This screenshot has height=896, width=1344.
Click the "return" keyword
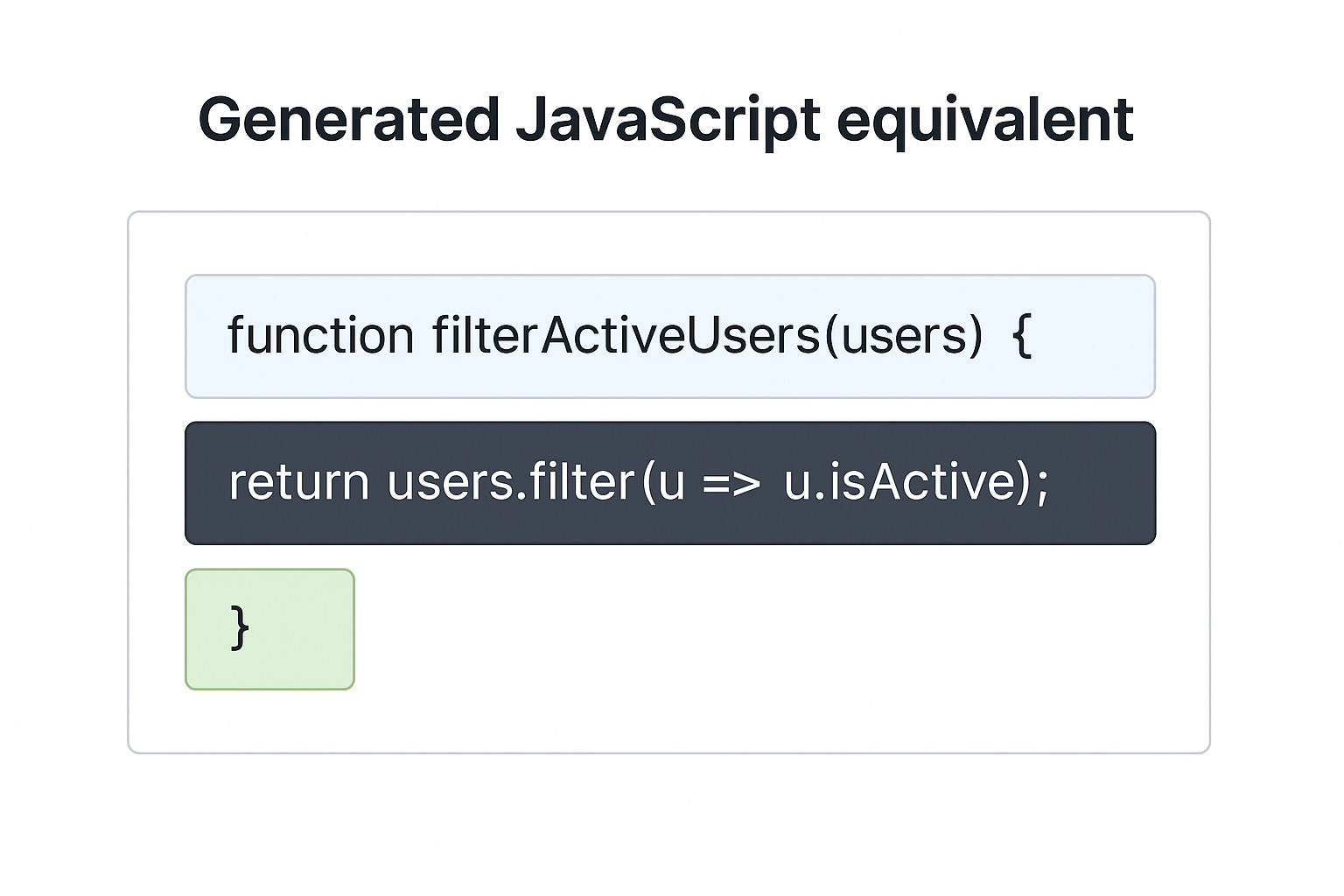click(299, 482)
